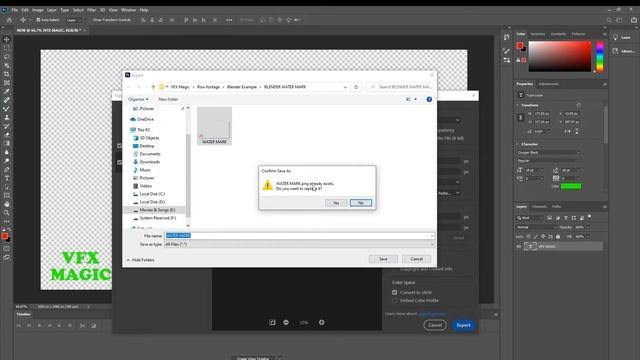Open the File menu

(x=15, y=10)
